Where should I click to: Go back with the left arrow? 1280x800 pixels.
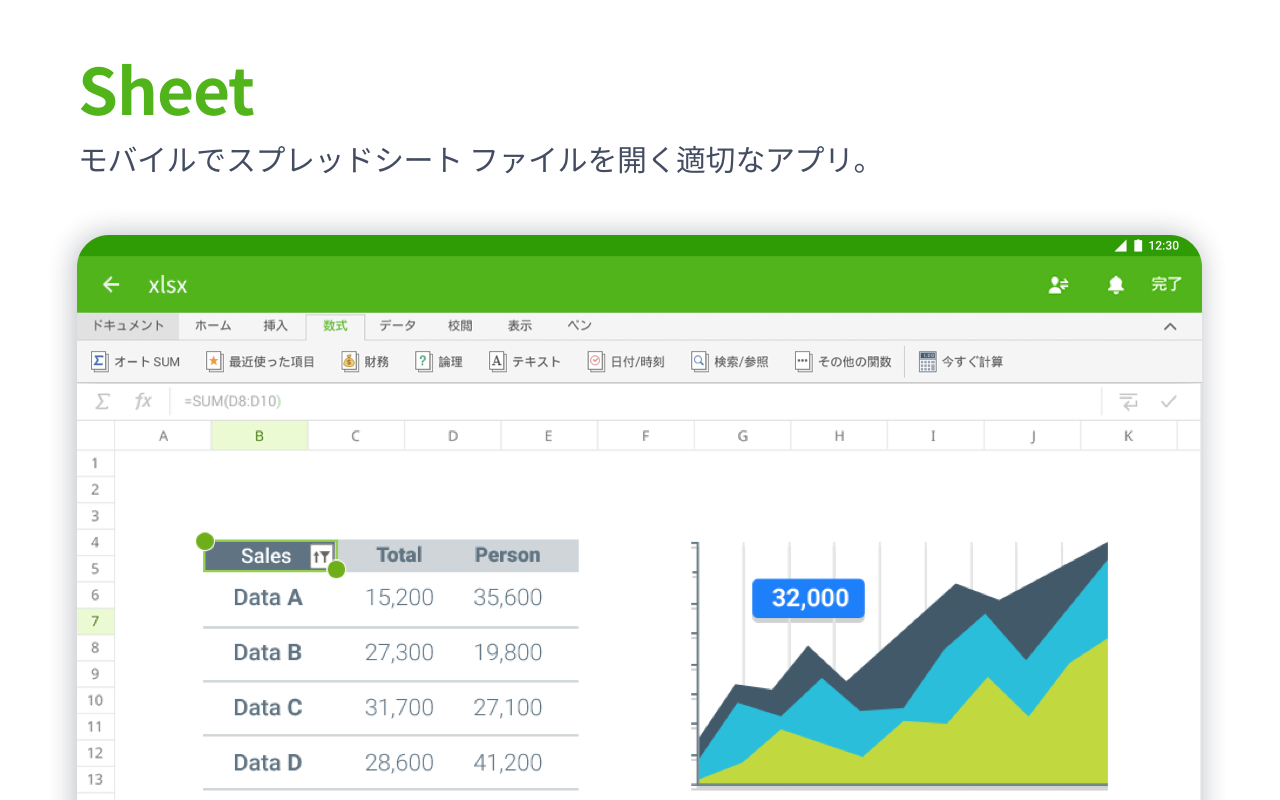[111, 285]
